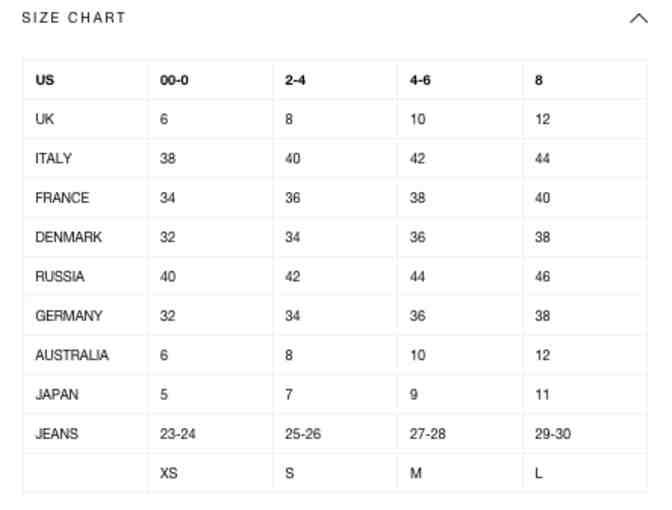Click the SIZE CHART heading
Screen dimensions: 672x510
pyautogui.click(x=74, y=18)
